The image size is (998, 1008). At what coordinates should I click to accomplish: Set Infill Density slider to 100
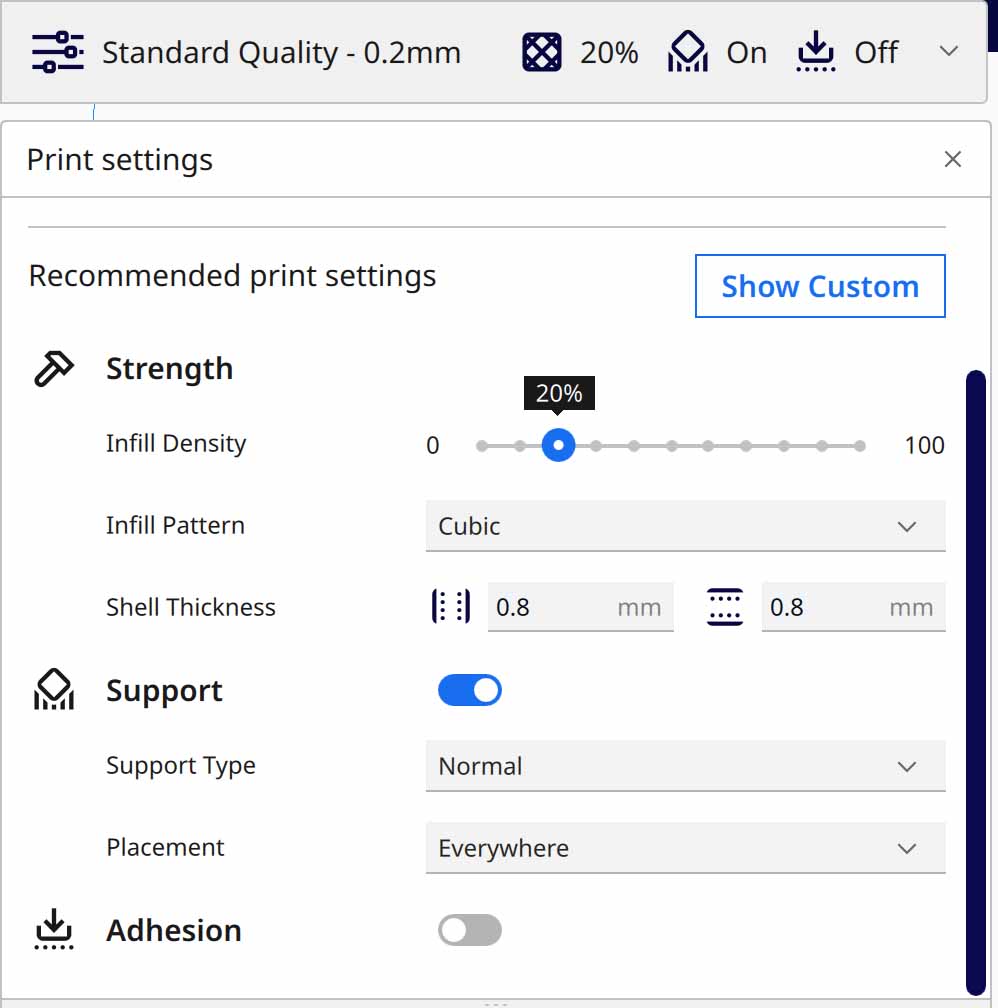click(860, 446)
